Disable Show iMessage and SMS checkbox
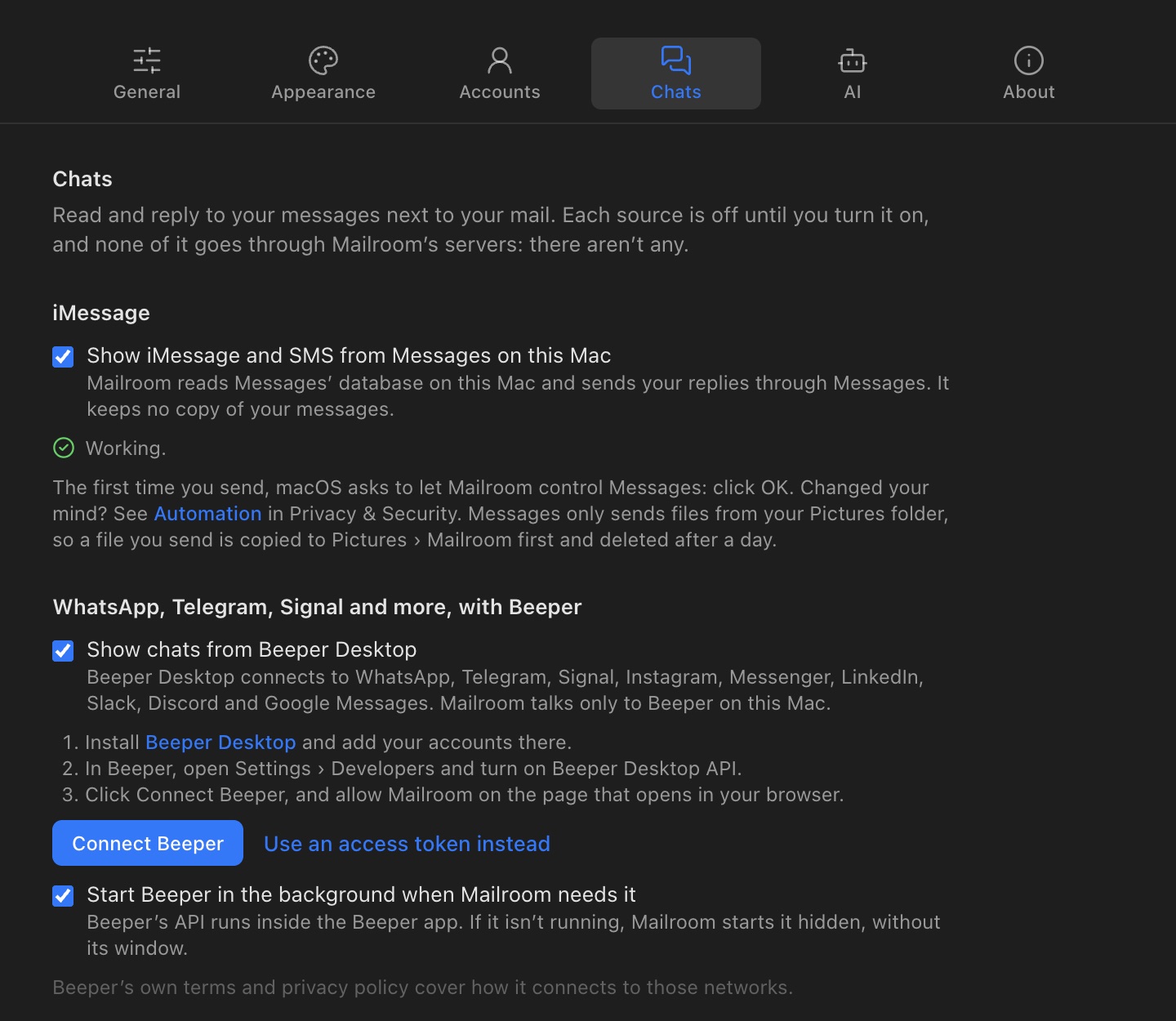The height and width of the screenshot is (1021, 1176). pyautogui.click(x=63, y=356)
